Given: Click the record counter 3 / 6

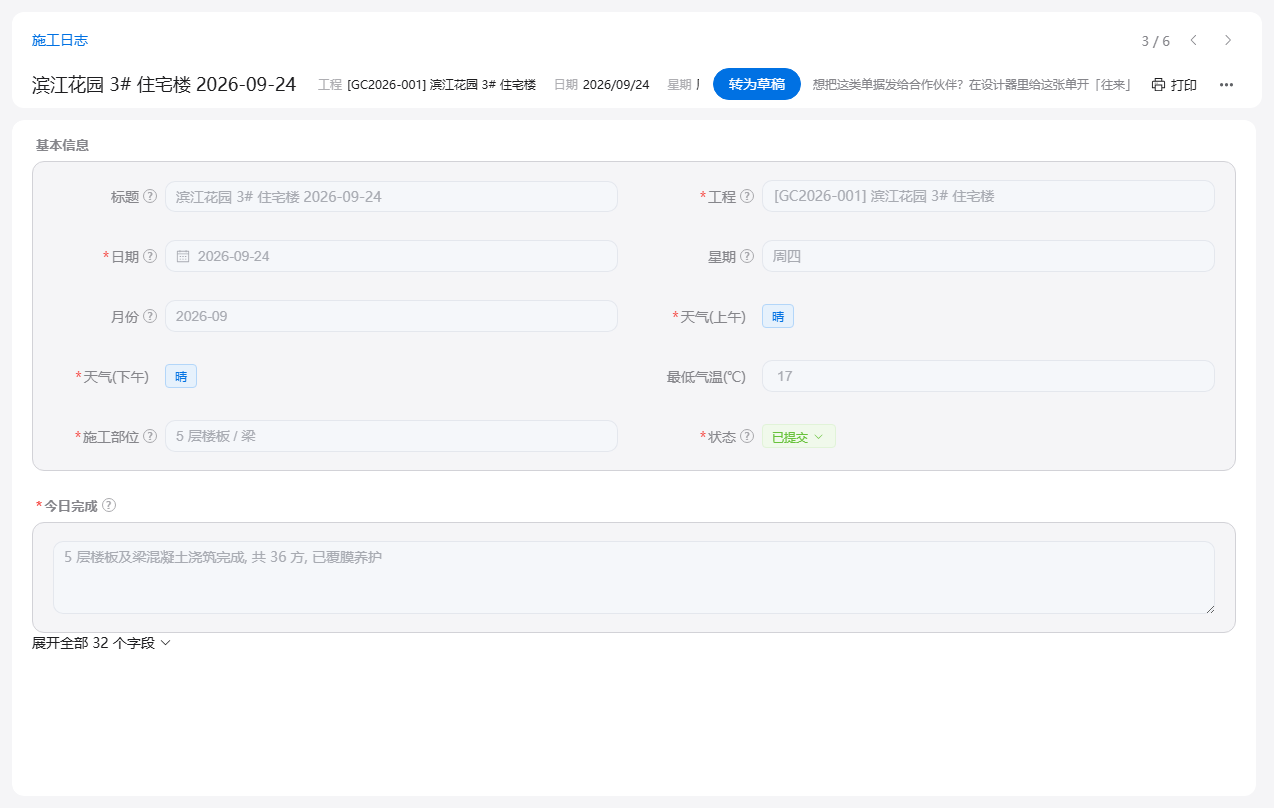Looking at the screenshot, I should click(1155, 41).
